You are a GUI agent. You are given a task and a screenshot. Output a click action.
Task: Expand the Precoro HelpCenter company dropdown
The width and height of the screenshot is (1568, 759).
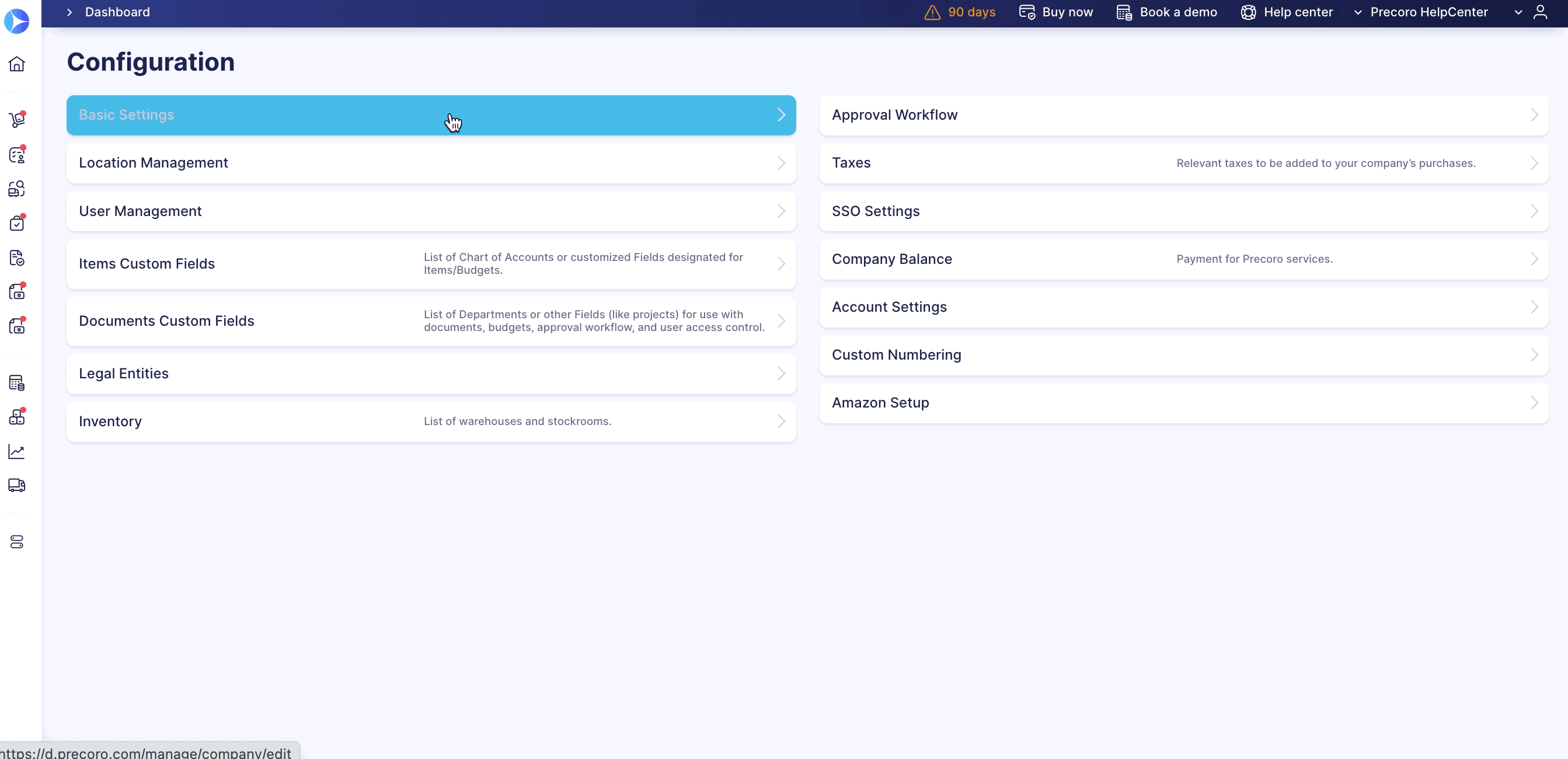(x=1357, y=12)
